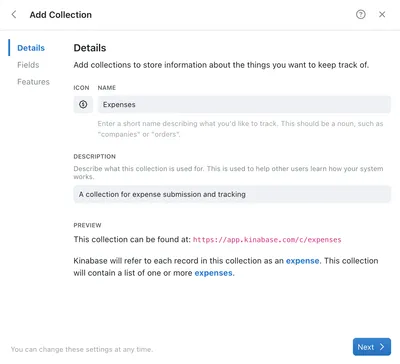Close the Add Collection dialog
Screen dimensions: 400x364
point(382,14)
